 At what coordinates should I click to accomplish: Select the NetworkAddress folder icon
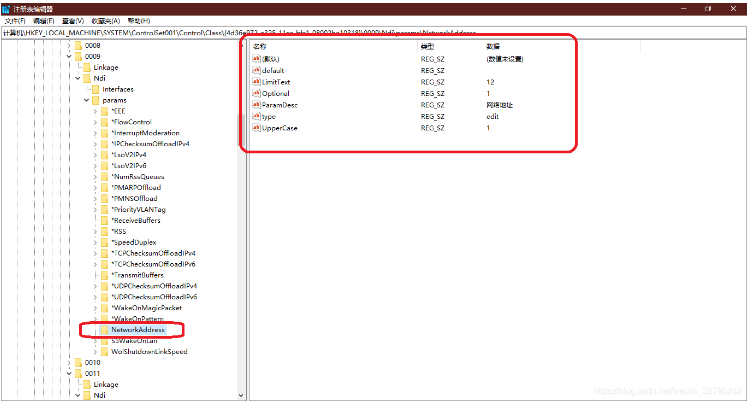(x=104, y=330)
